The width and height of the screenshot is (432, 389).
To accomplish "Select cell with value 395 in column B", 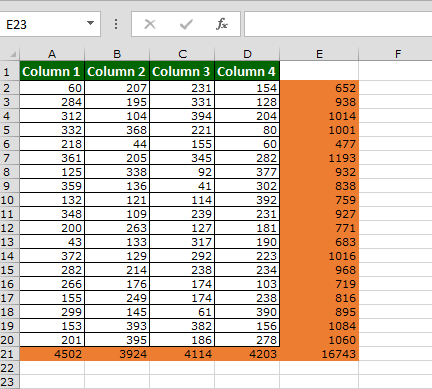I will pos(117,340).
